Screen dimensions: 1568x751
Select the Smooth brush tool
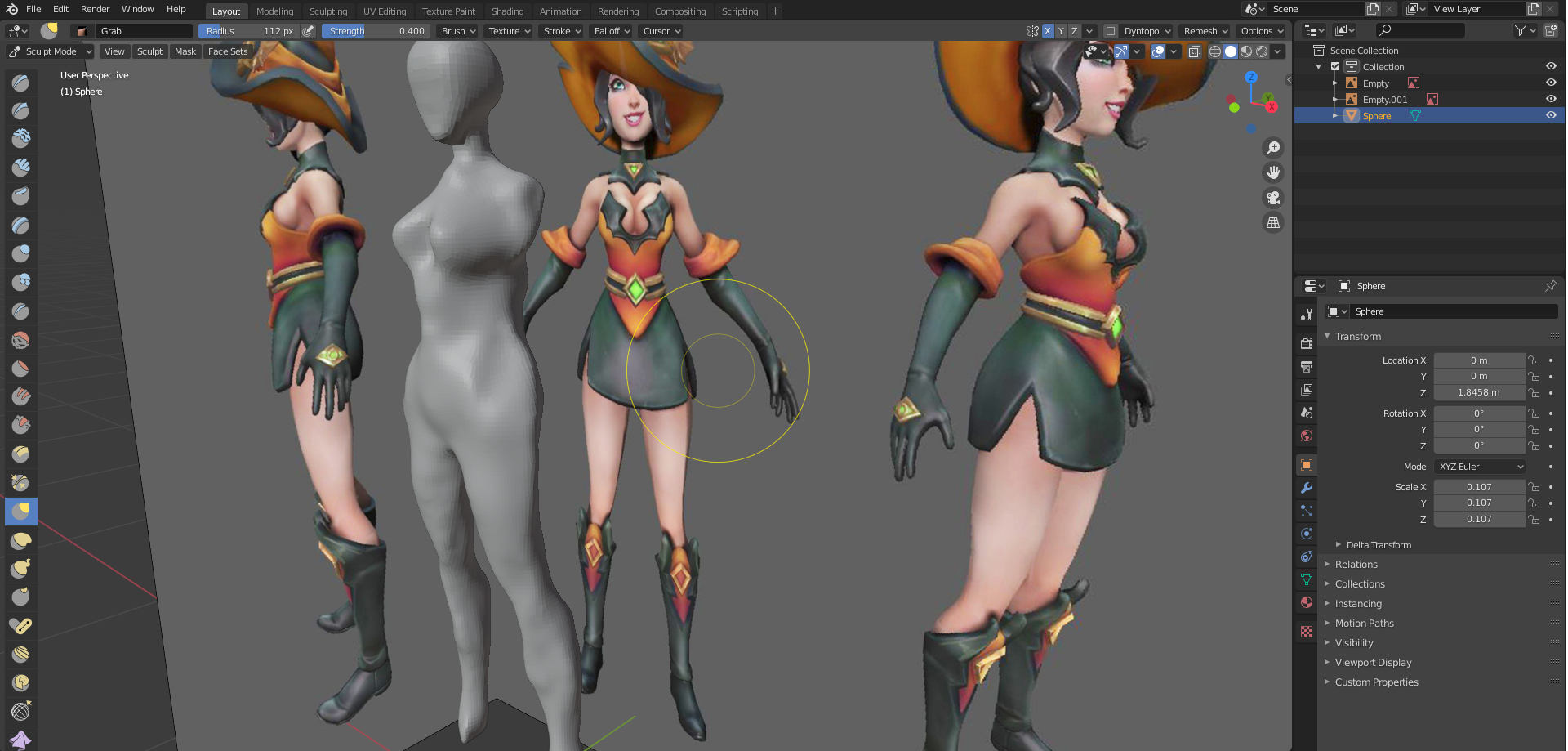tap(20, 340)
